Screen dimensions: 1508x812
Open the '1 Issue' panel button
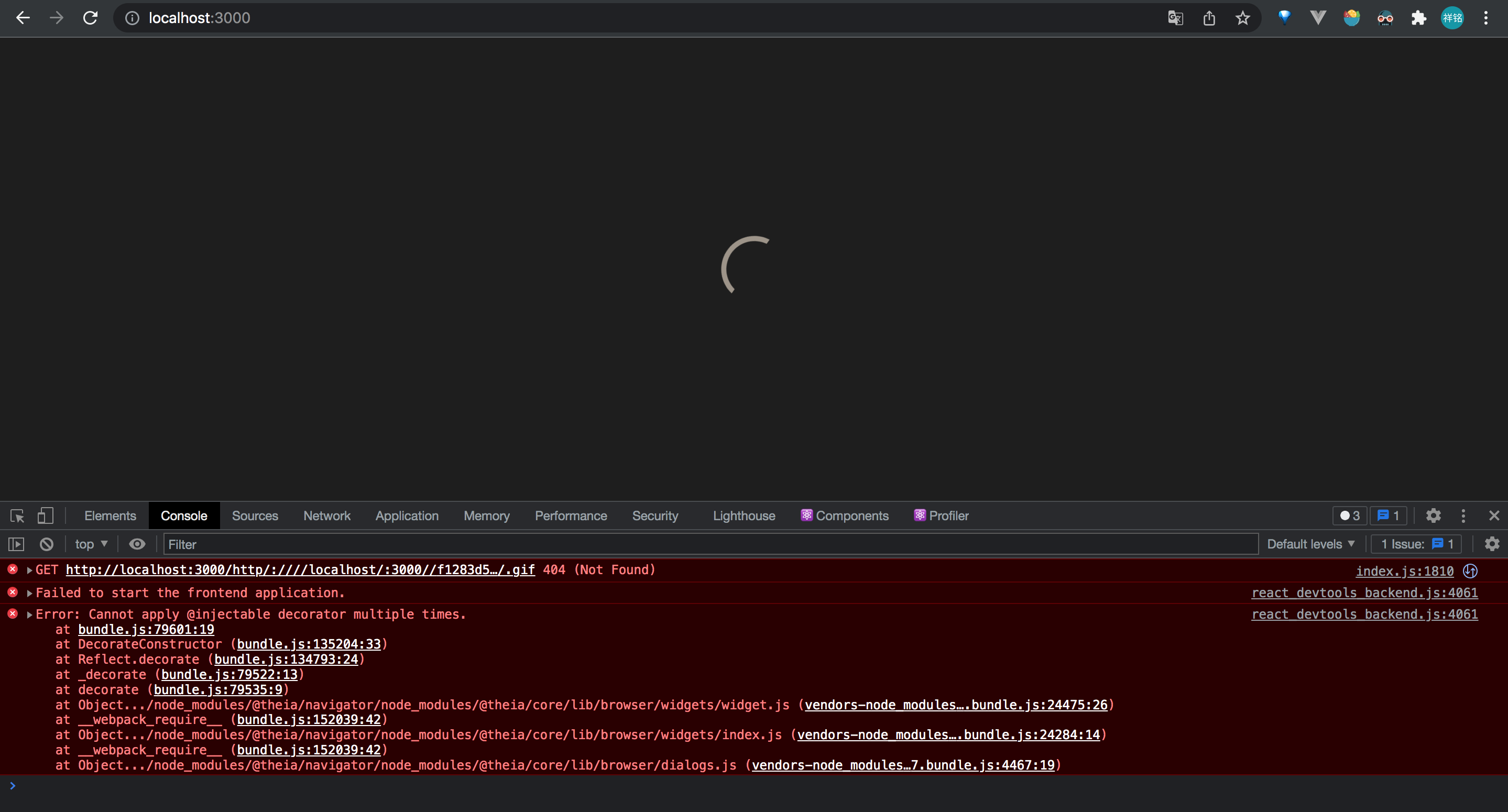tap(1416, 544)
